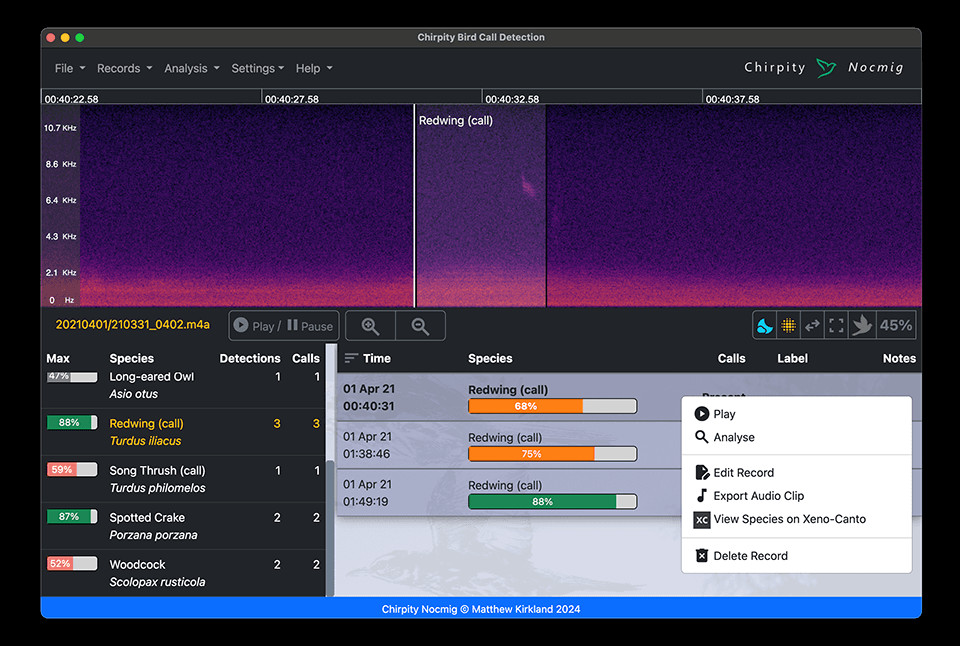Image resolution: width=960 pixels, height=646 pixels.
Task: Click the Chirpity hummingbird logo
Action: click(826, 67)
